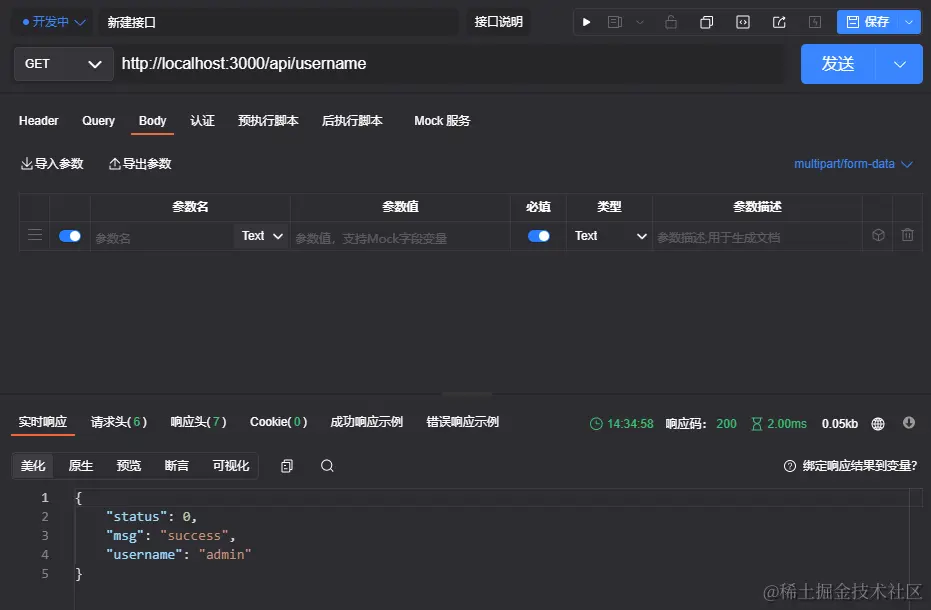Click the run icon in the top toolbar

[x=587, y=21]
